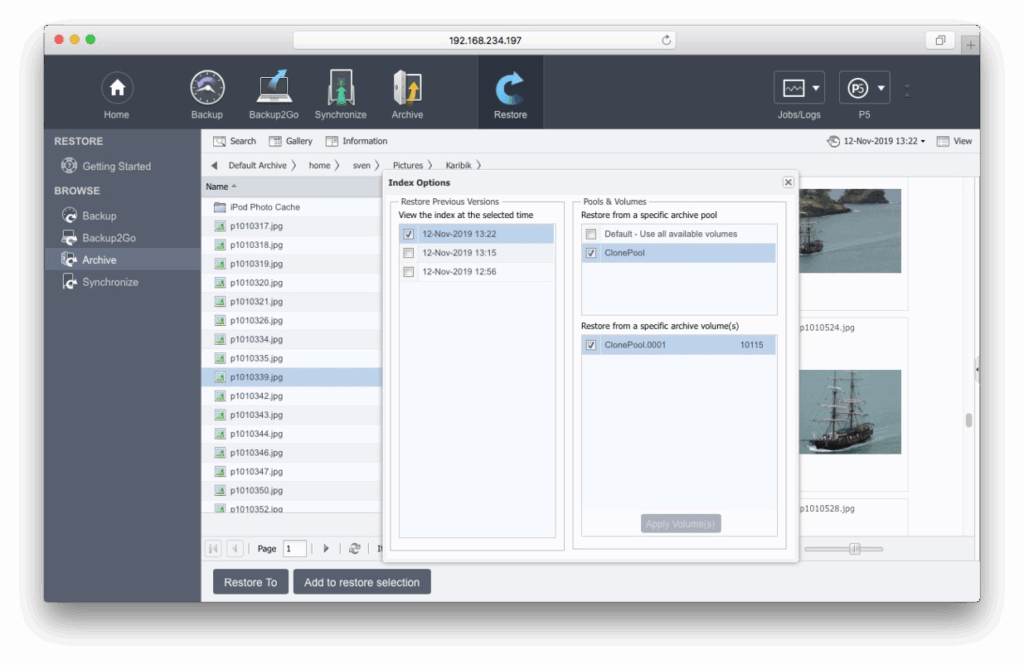Check the 12-Nov-2019 13:15 version checkbox

(x=408, y=253)
